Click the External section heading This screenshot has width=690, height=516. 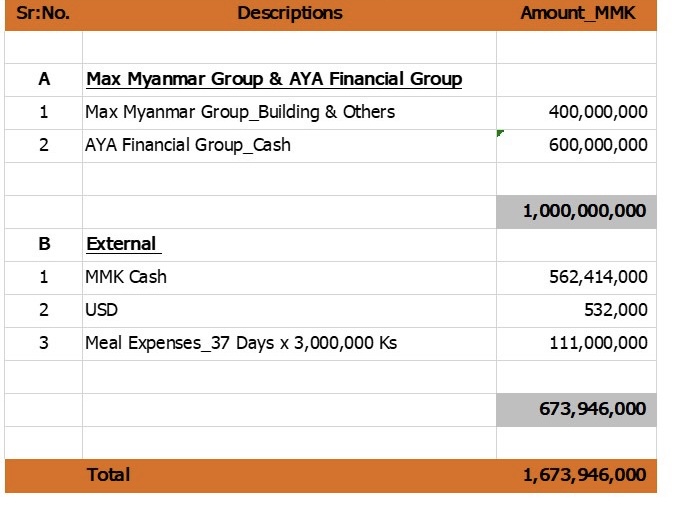[x=123, y=244]
